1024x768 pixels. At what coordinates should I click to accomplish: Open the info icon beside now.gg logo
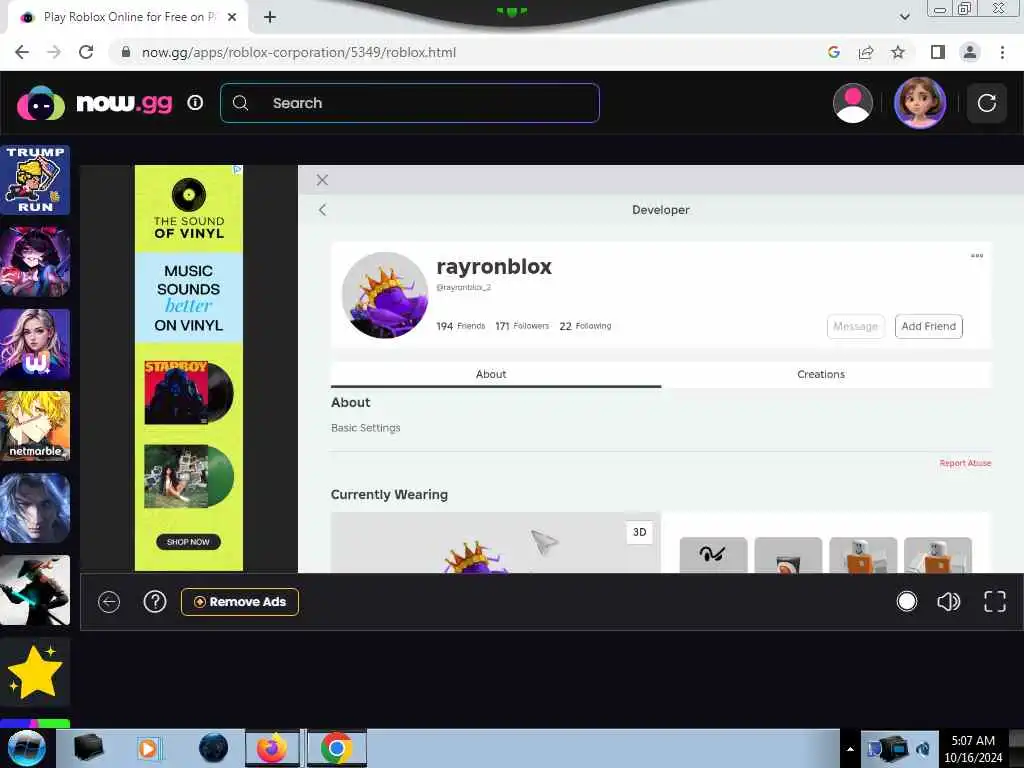(195, 103)
